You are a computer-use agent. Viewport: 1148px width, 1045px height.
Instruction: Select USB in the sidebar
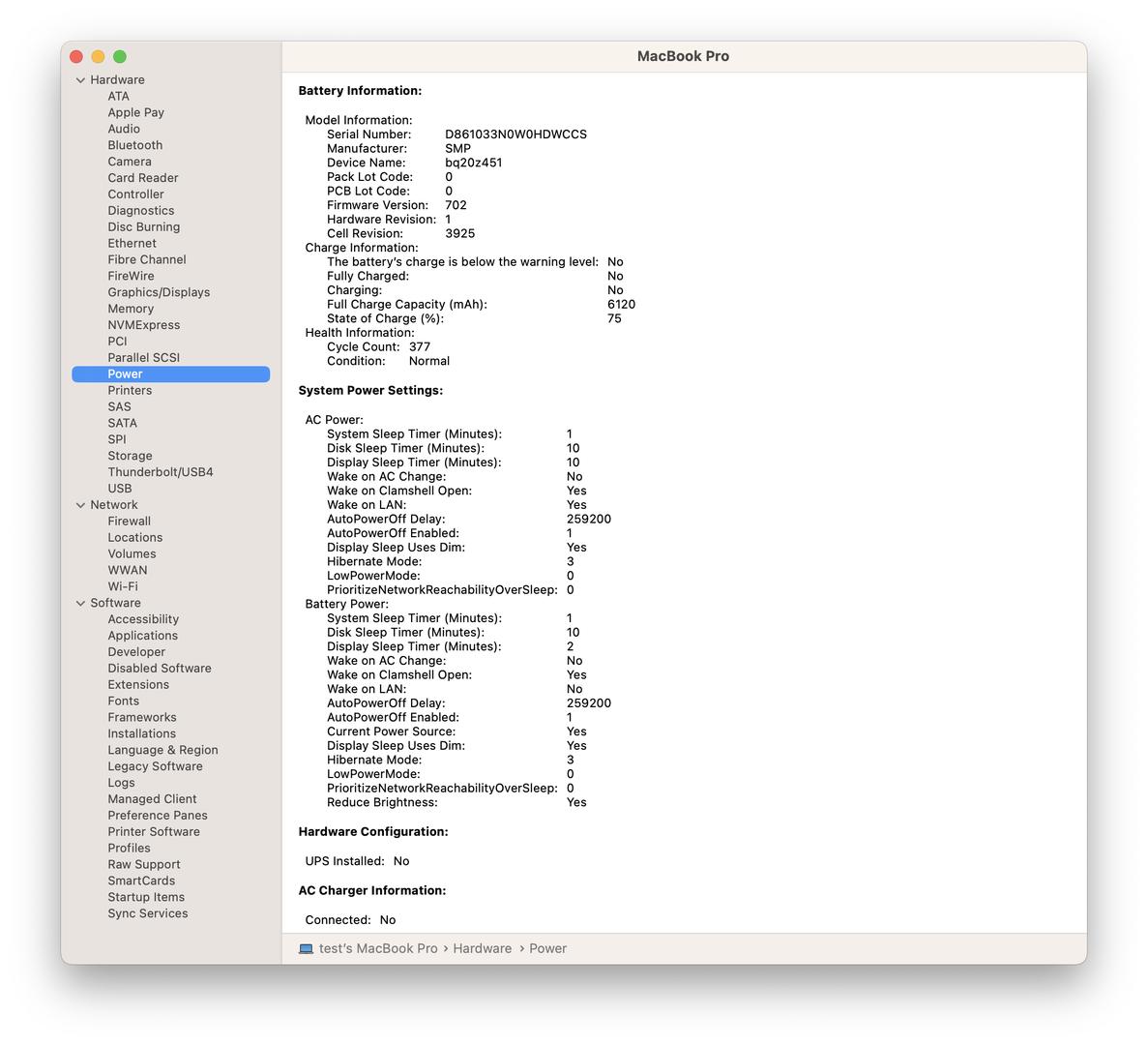(x=120, y=489)
